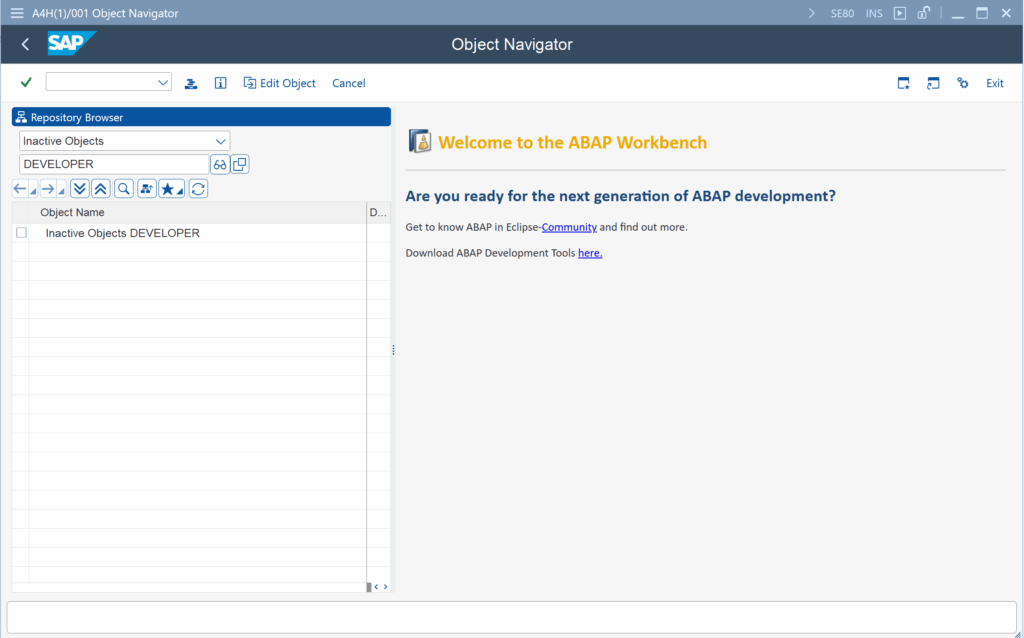Click the here link to download ABAP Development Tools
This screenshot has height=638, width=1024.
coord(589,253)
